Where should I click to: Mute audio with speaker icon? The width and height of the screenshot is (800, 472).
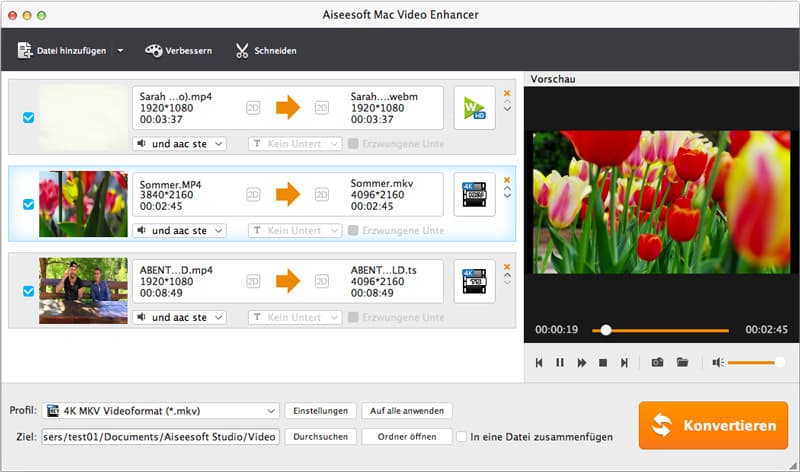pyautogui.click(x=718, y=362)
